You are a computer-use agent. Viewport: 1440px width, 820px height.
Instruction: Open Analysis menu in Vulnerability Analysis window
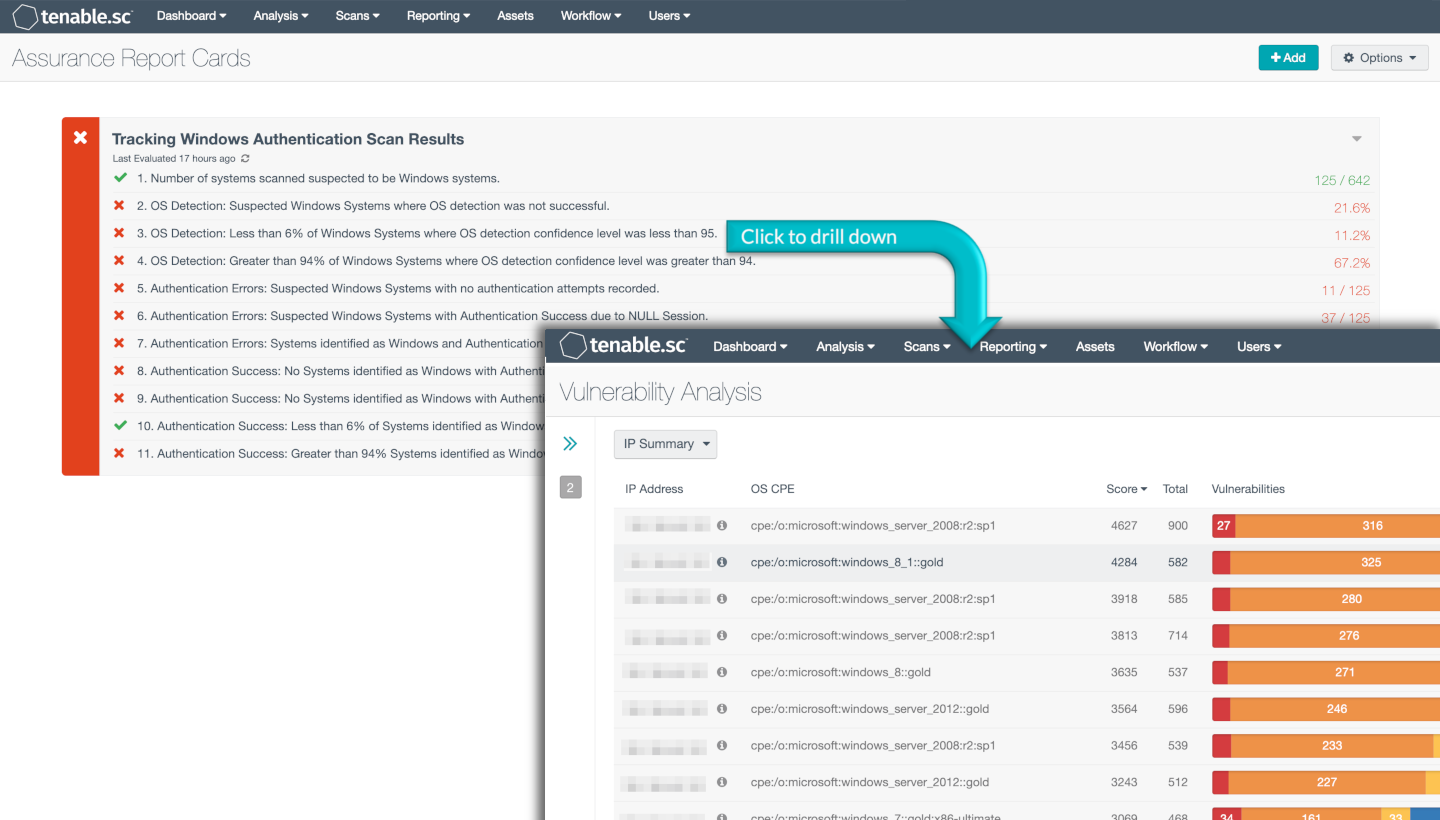click(x=845, y=347)
